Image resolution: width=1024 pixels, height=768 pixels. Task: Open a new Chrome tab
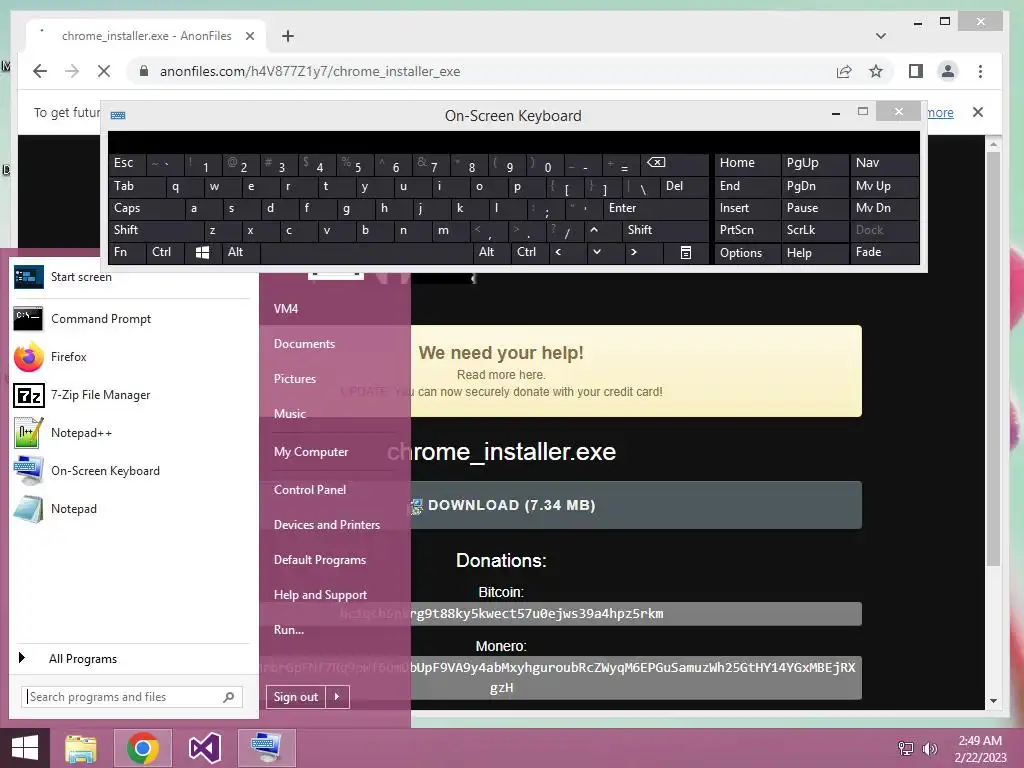(x=288, y=36)
